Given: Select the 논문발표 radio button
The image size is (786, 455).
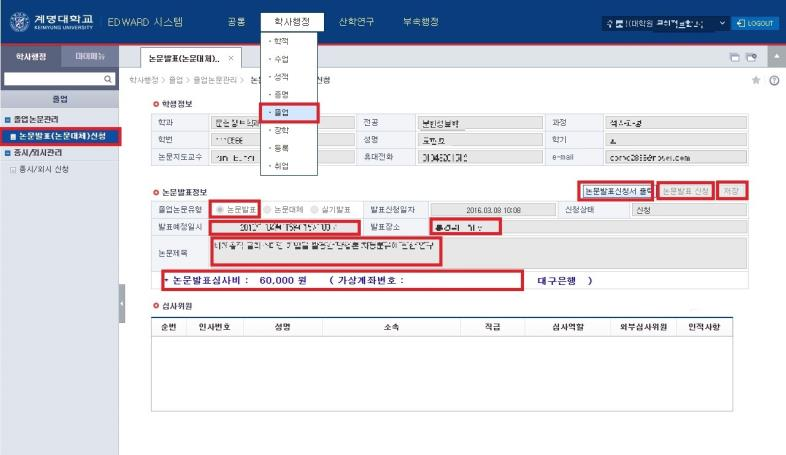Looking at the screenshot, I should (220, 210).
